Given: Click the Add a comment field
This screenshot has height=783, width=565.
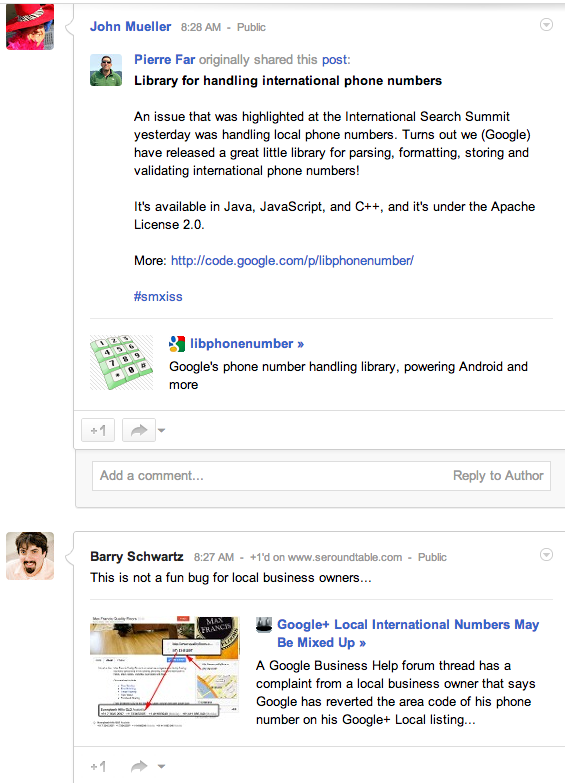Looking at the screenshot, I should pyautogui.click(x=321, y=476).
